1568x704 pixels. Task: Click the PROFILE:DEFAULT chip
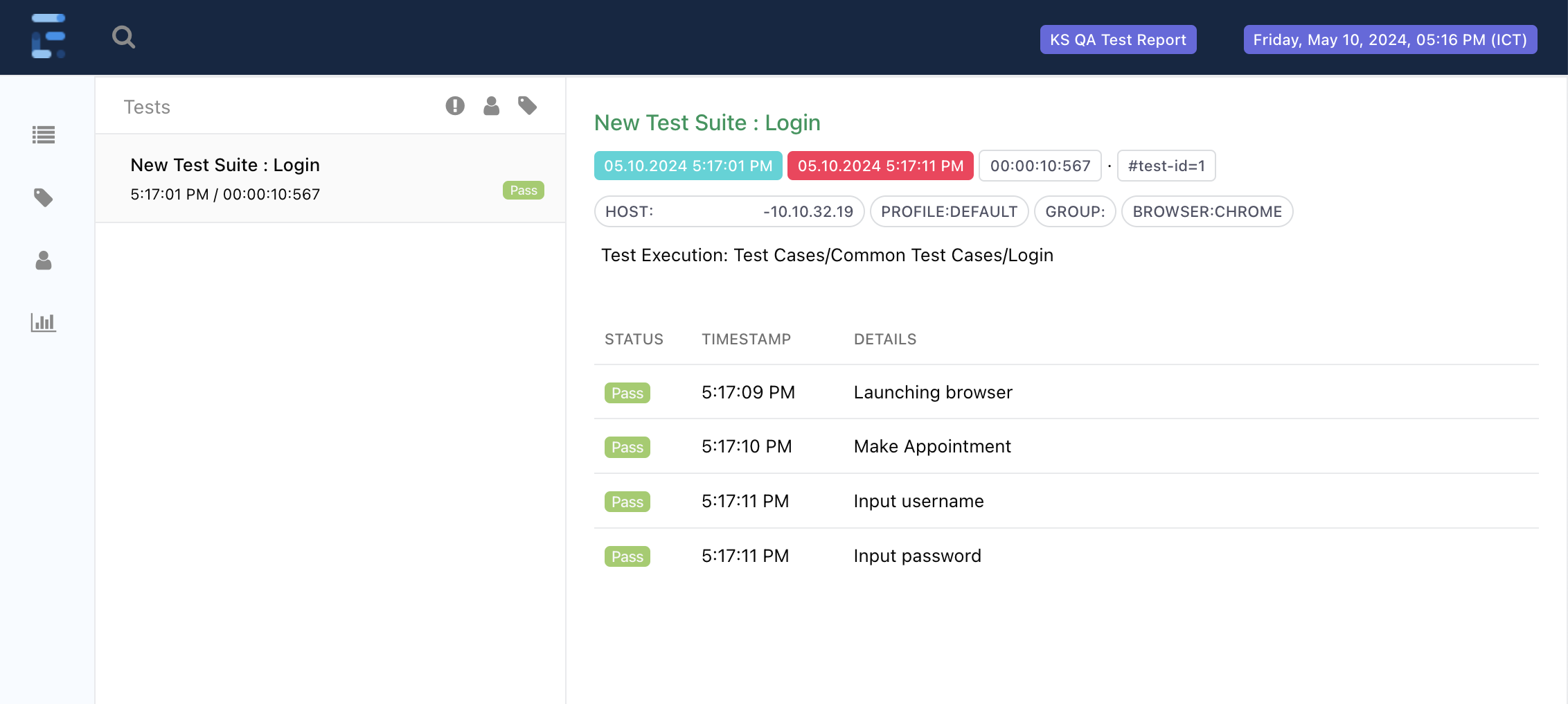click(949, 211)
